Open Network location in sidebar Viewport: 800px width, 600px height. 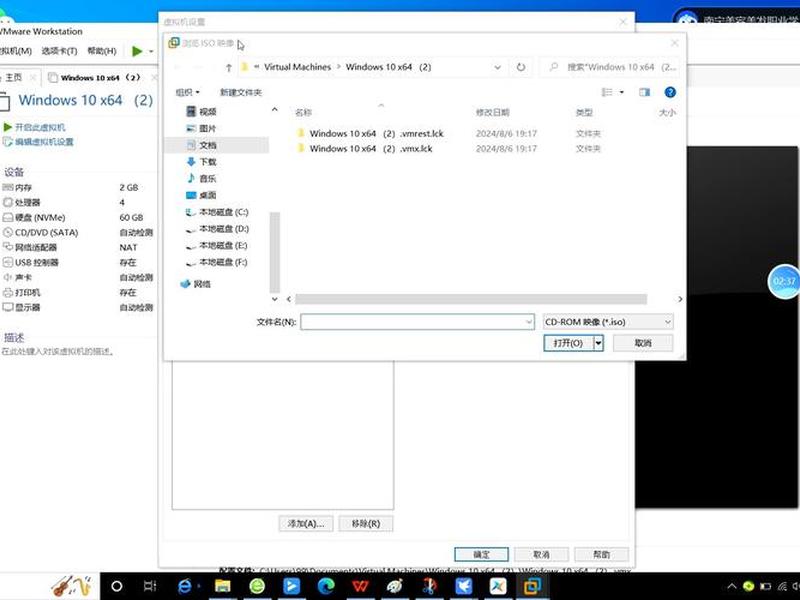195,284
